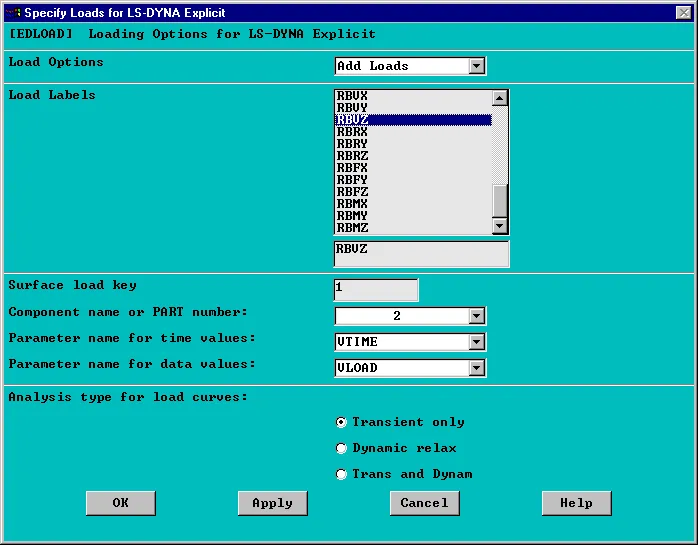This screenshot has height=545, width=698.
Task: Click the OK button
Action: [x=121, y=503]
